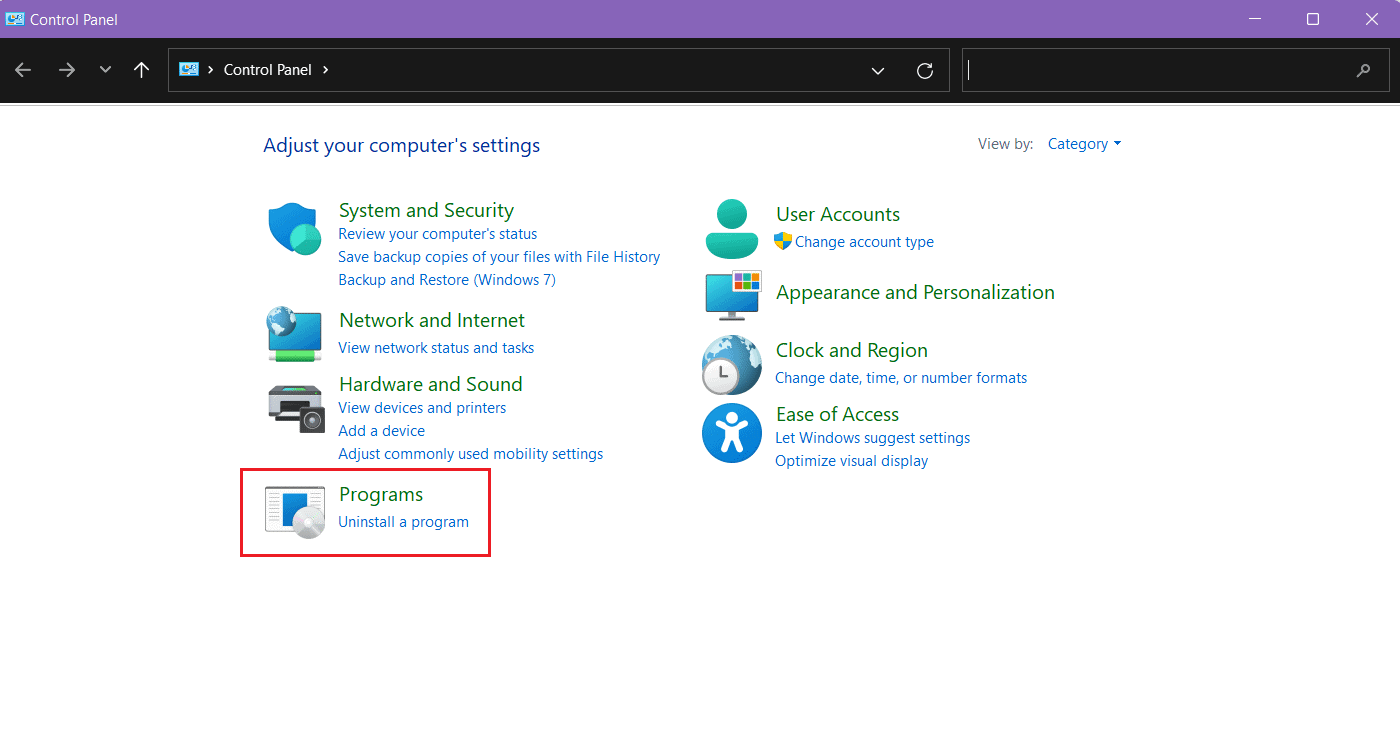Expand the chevron after Control Panel breadcrumb
1400x737 pixels.
(326, 70)
